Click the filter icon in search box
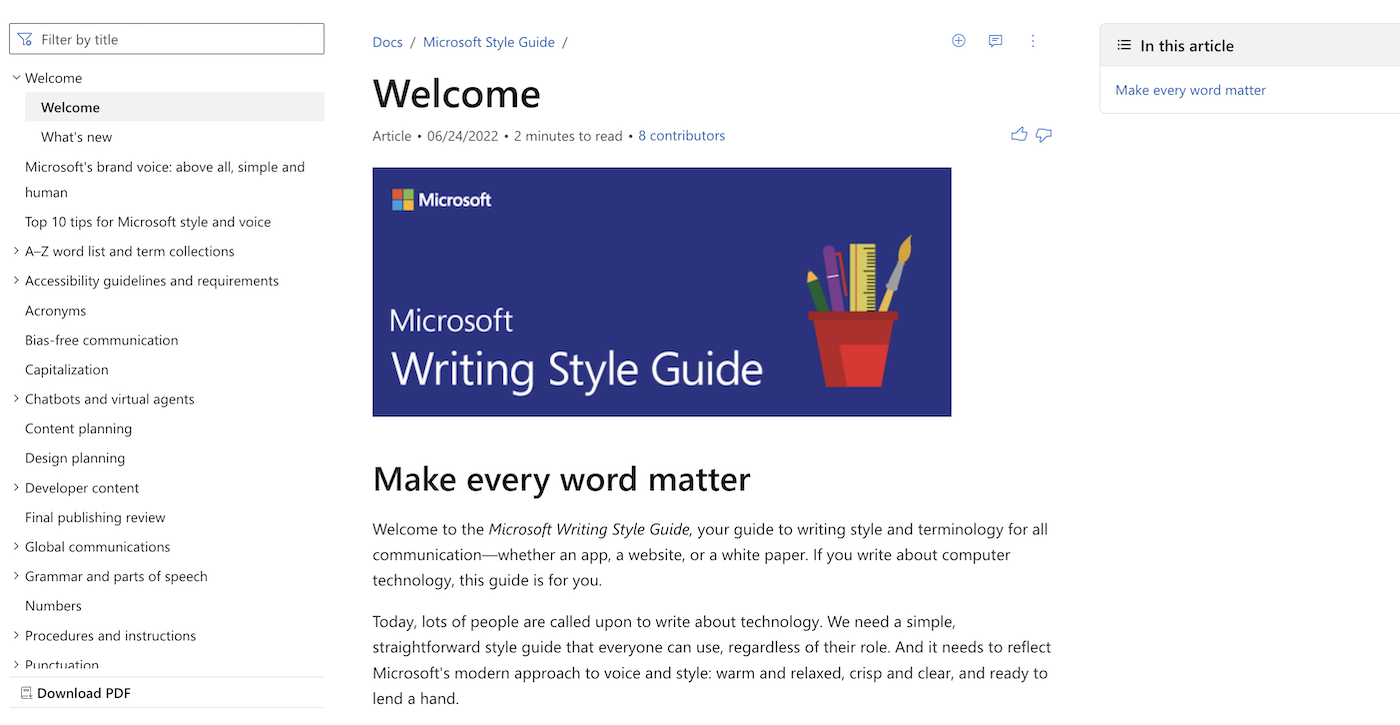The image size is (1400, 725). point(25,40)
